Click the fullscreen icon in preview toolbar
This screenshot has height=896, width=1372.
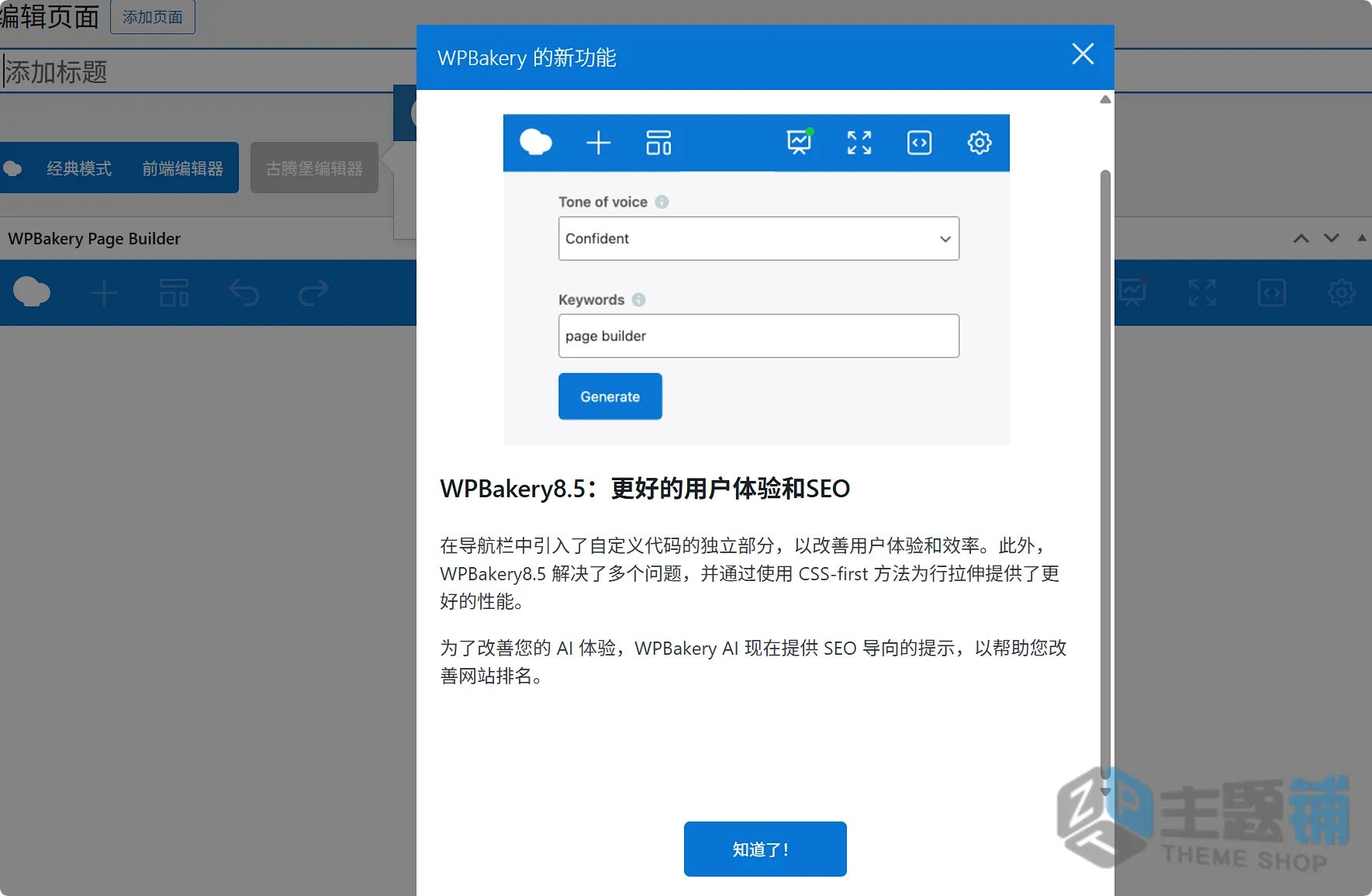point(859,143)
